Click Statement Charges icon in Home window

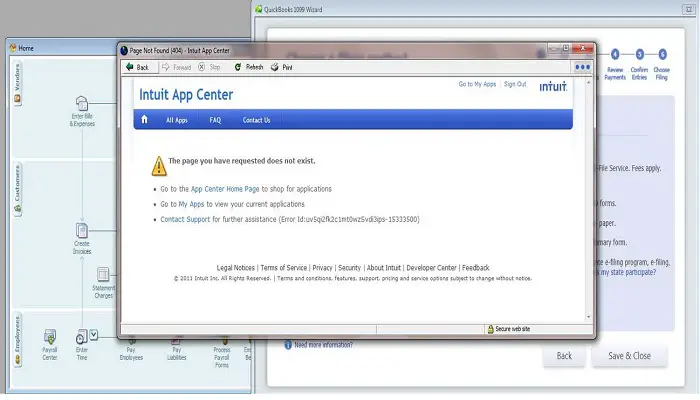pyautogui.click(x=103, y=274)
